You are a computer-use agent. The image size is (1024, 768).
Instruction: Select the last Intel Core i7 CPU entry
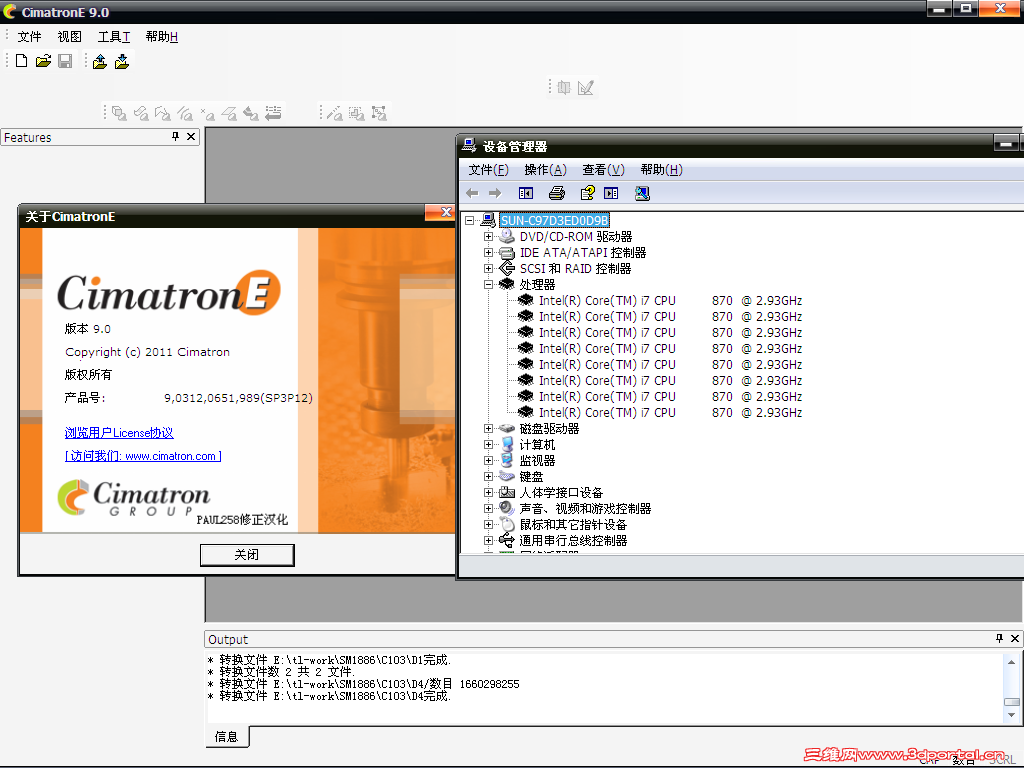(x=670, y=413)
